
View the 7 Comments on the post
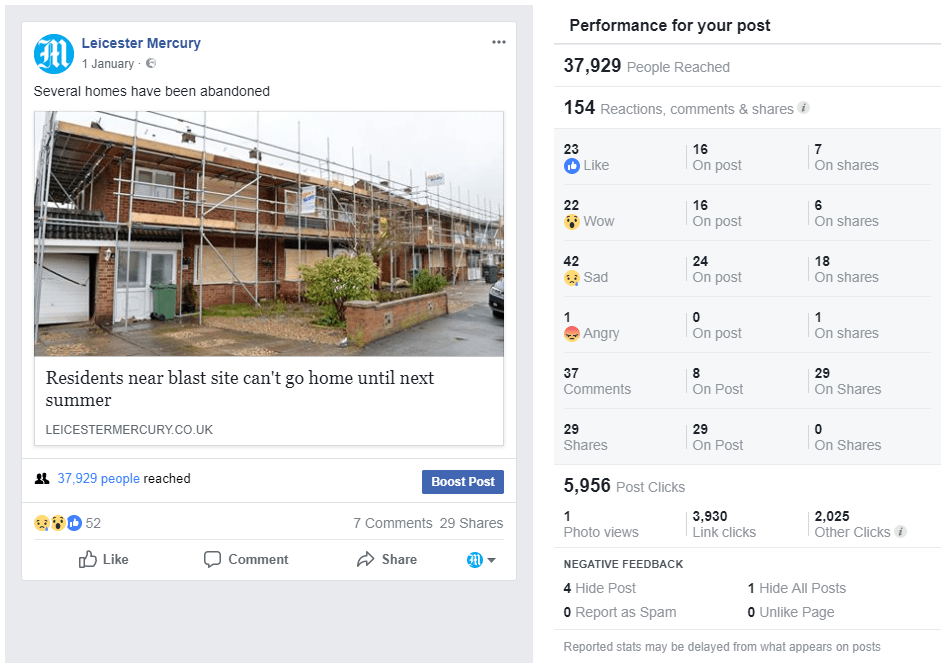click(392, 523)
